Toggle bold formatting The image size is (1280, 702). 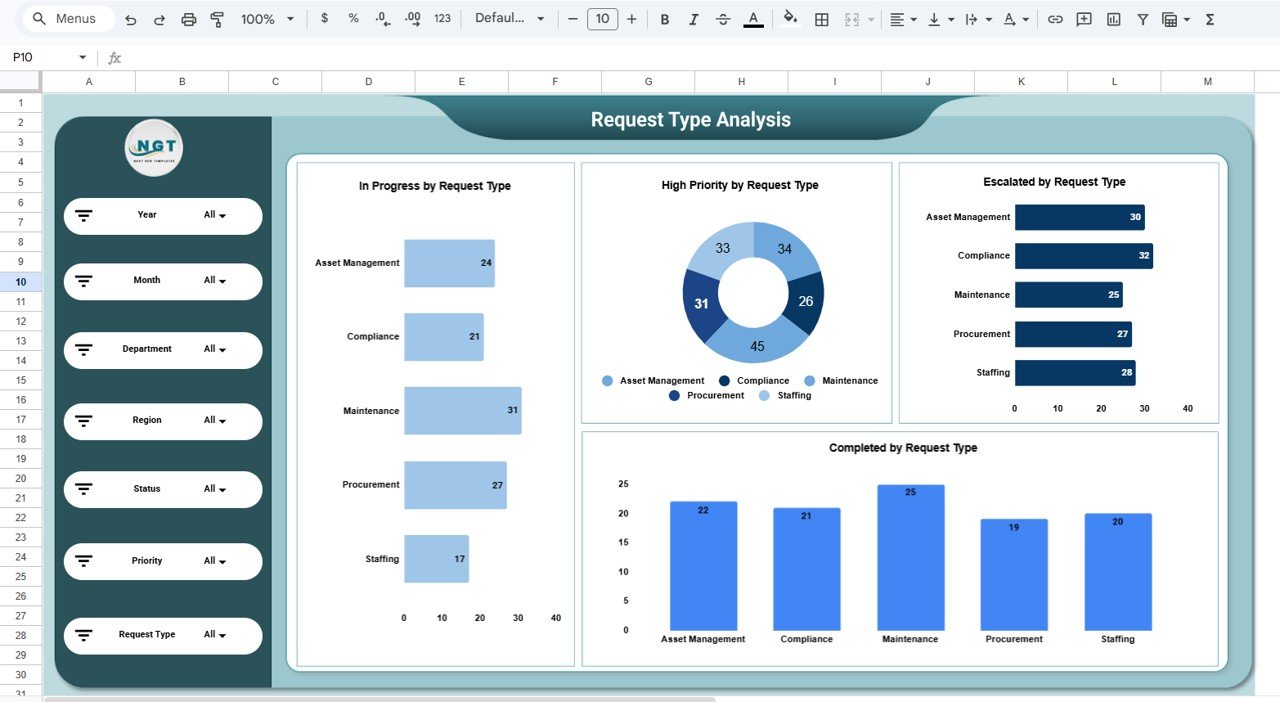click(x=665, y=19)
